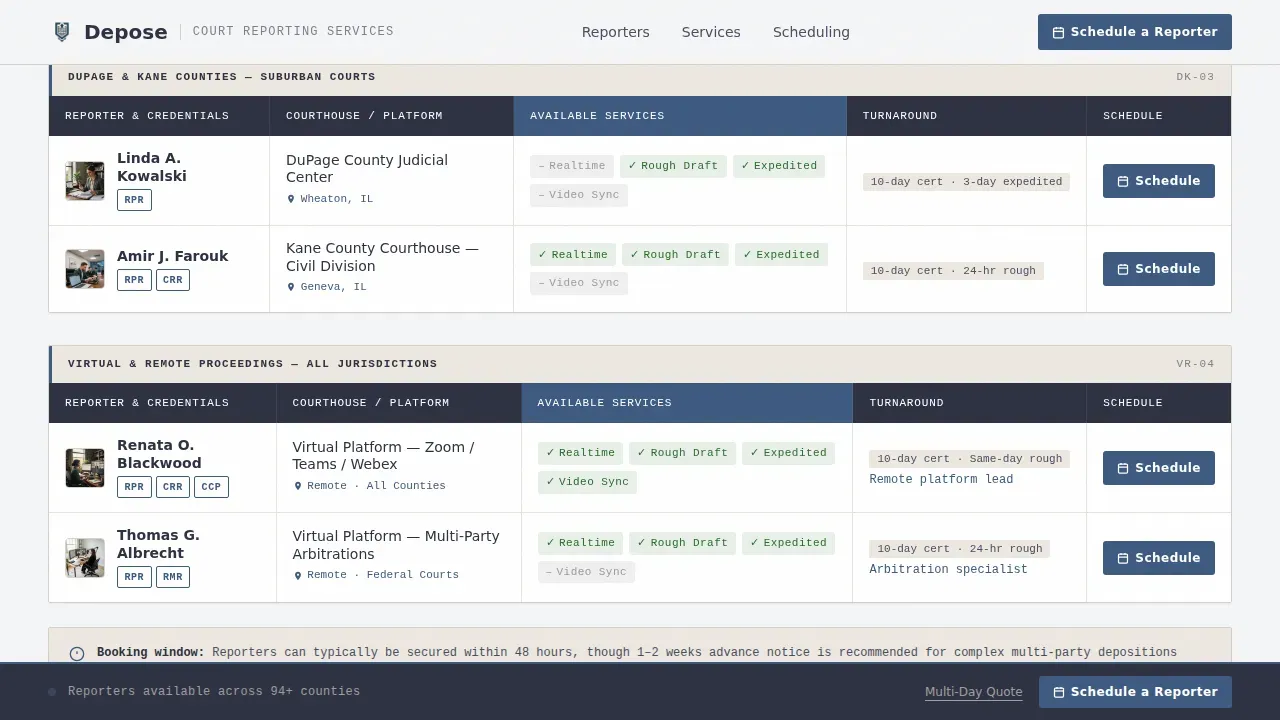Open the Reporters nav item

point(616,32)
